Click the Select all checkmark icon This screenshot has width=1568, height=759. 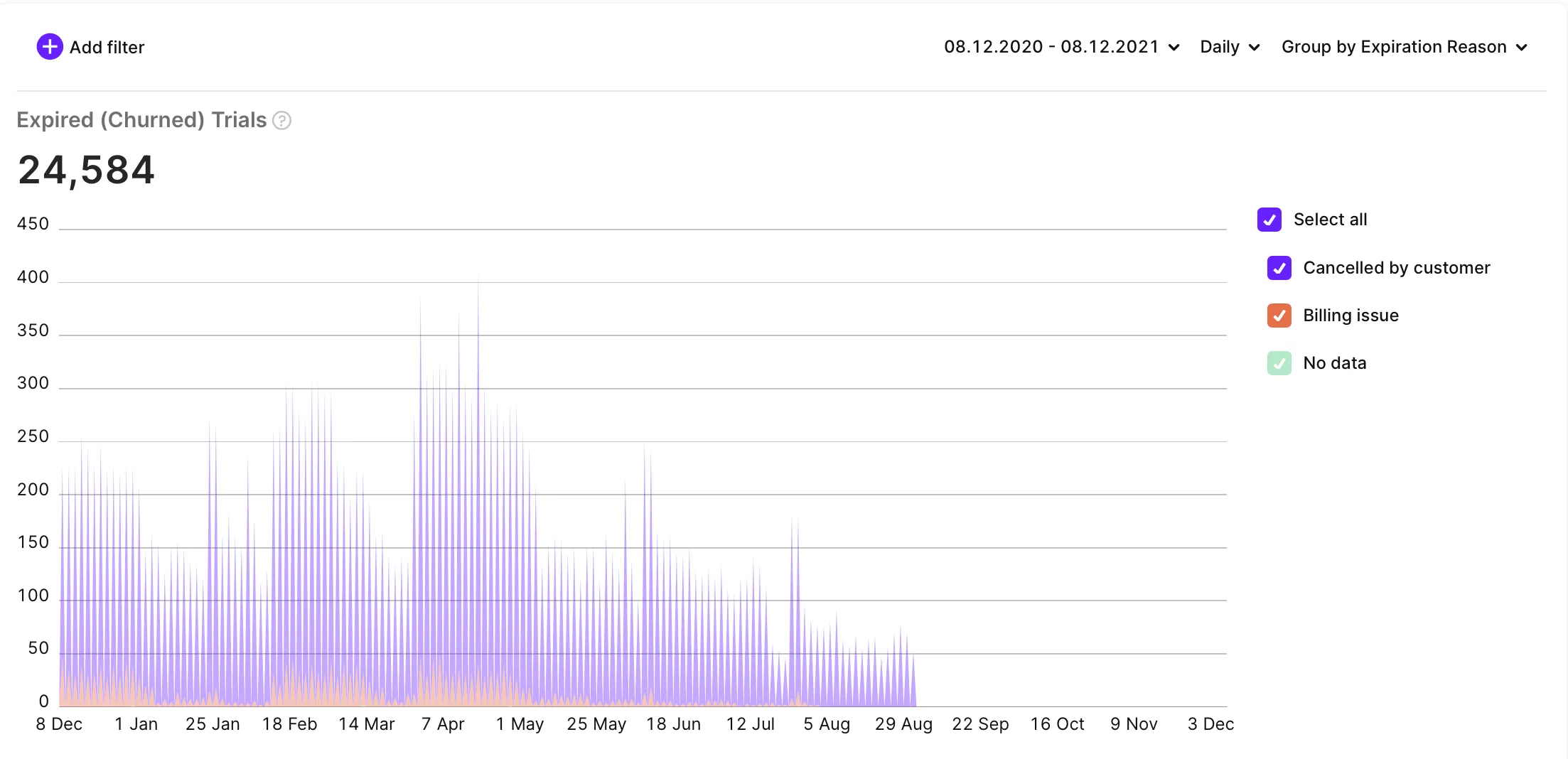point(1270,220)
